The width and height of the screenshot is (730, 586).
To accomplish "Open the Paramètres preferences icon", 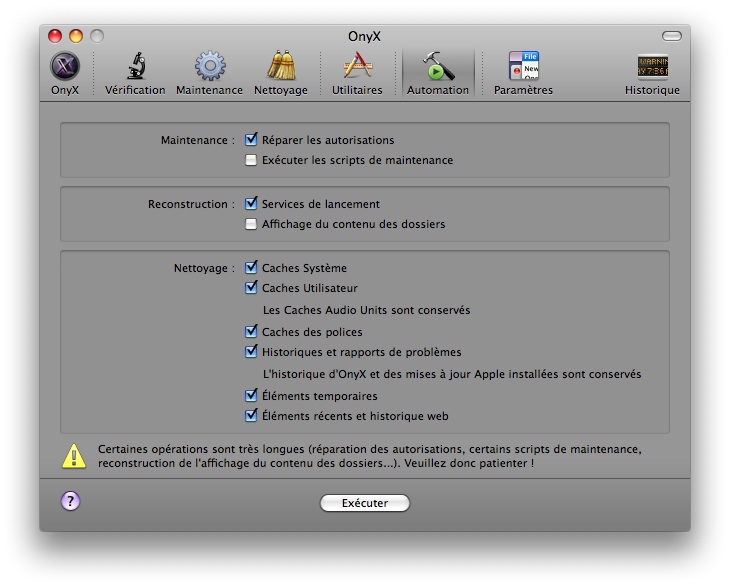I will pyautogui.click(x=523, y=67).
